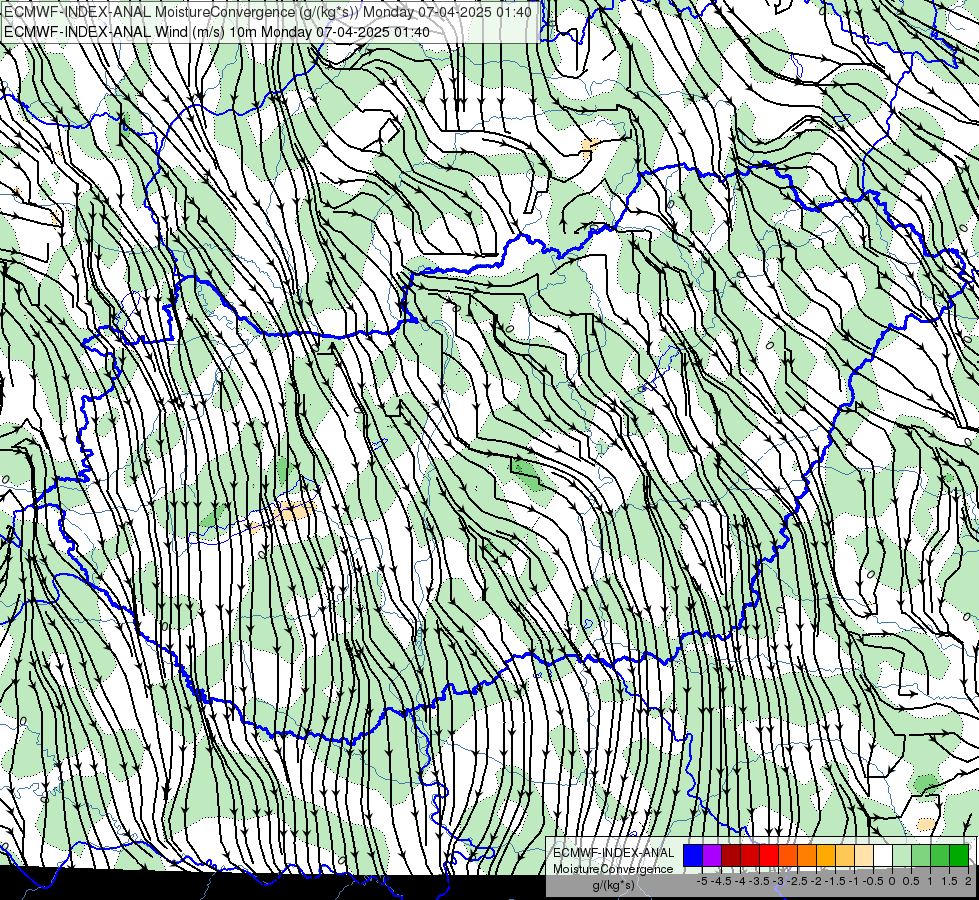Click the MoistureConvergence title line at top
Screen dimensions: 979x900
(x=268, y=12)
